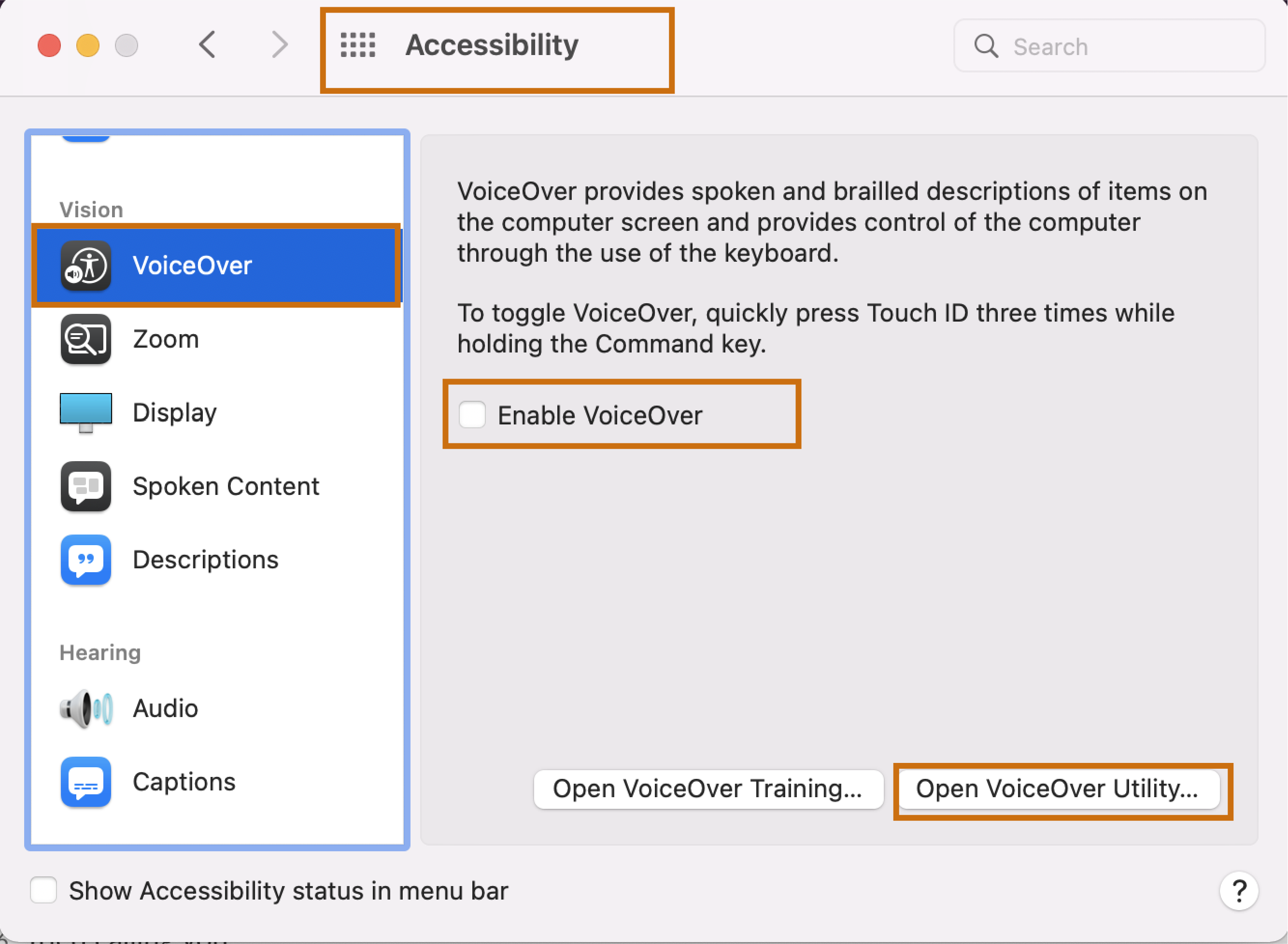Open Spoken Content speech bubble icon
Image resolution: width=1288 pixels, height=944 pixels.
[85, 486]
